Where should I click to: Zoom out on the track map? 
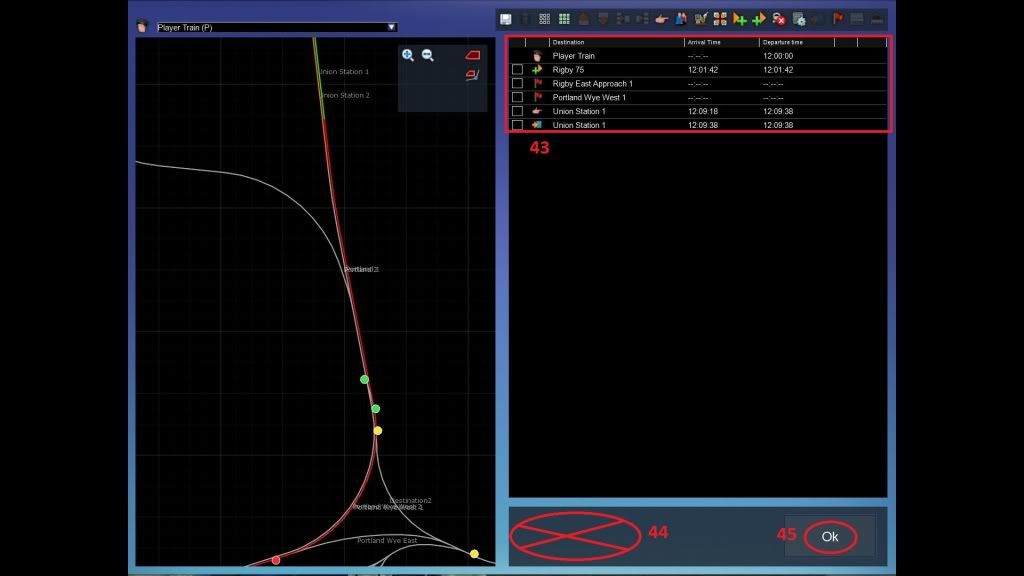click(428, 55)
